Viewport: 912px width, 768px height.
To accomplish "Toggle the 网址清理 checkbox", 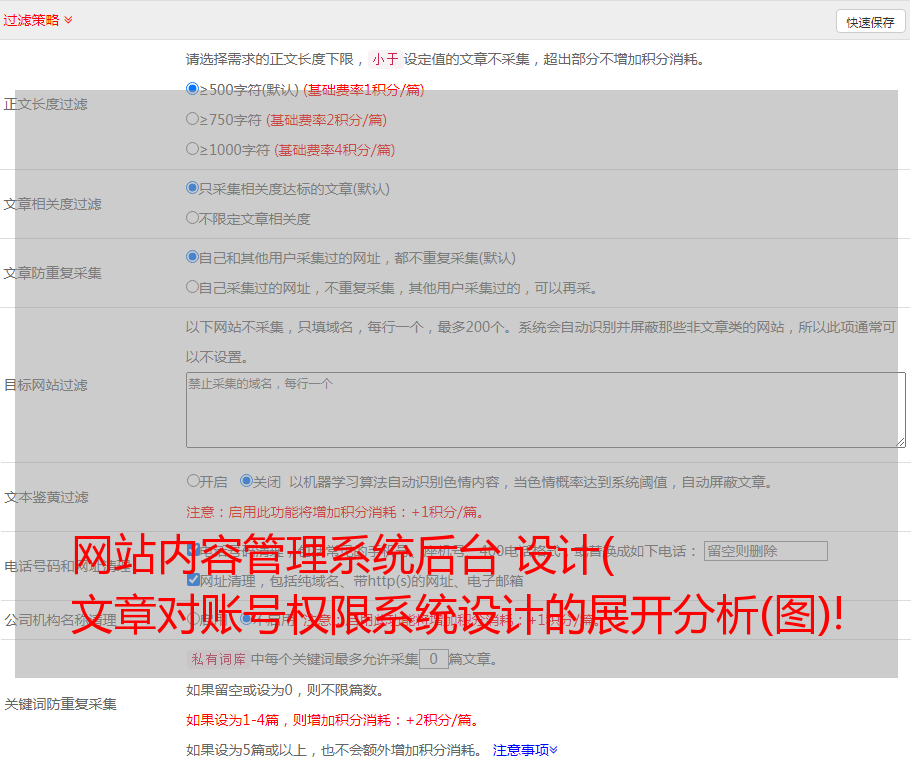I will pos(193,580).
